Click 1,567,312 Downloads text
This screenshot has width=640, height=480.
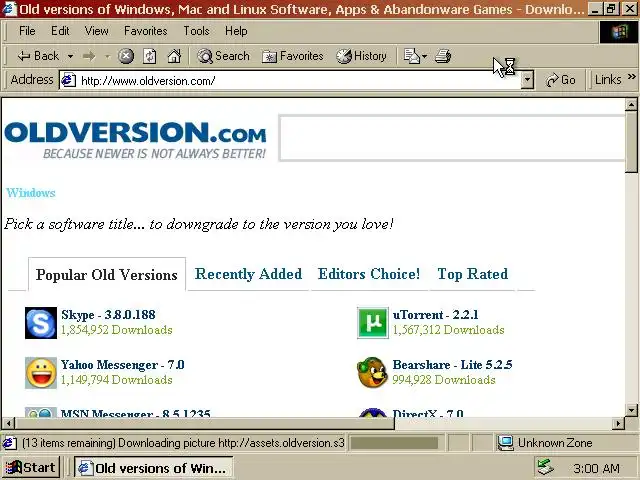pyautogui.click(x=448, y=330)
